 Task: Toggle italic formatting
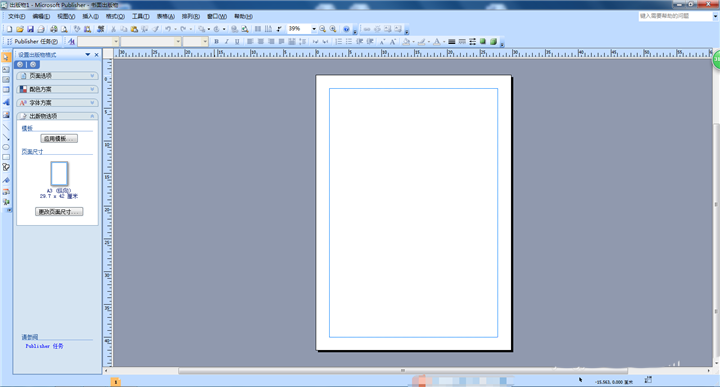pyautogui.click(x=226, y=42)
